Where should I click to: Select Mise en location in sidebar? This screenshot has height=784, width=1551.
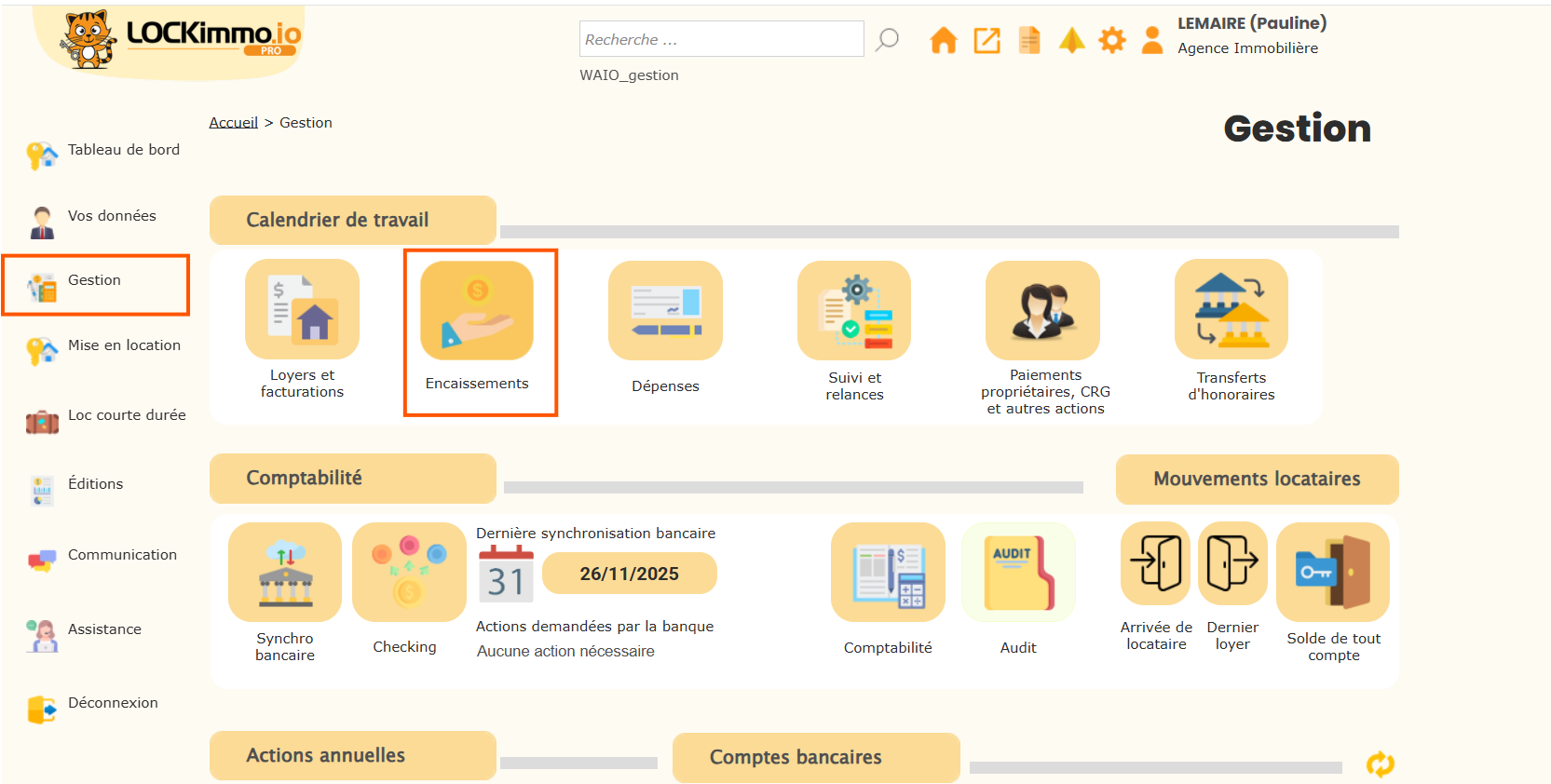(124, 345)
